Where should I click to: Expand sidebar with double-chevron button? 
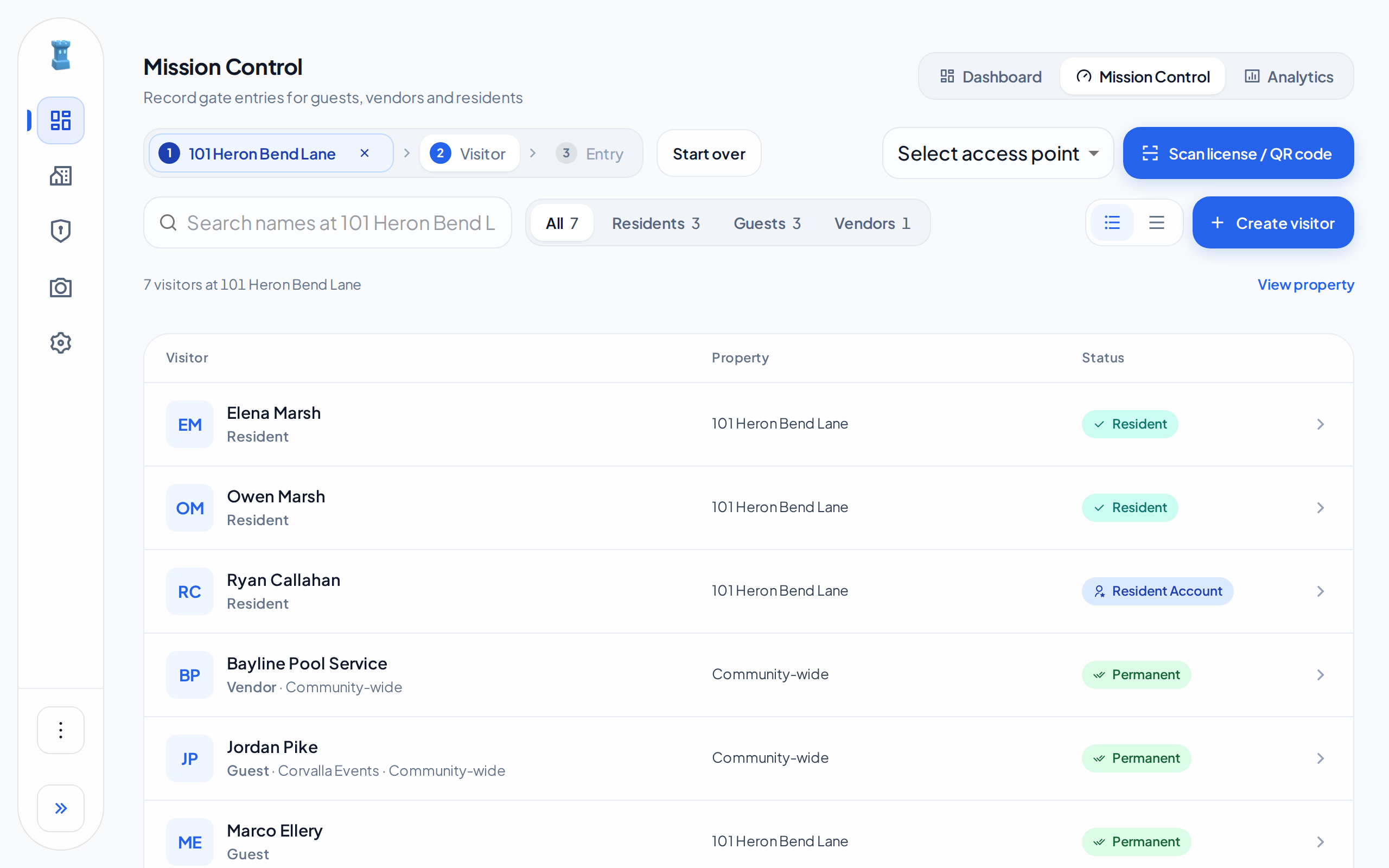[60, 808]
